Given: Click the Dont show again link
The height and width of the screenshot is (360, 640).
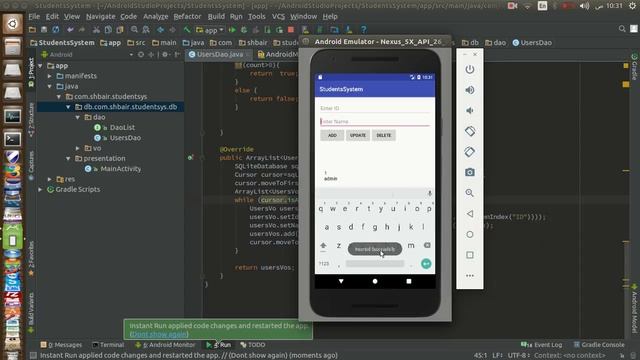Looking at the screenshot, I should point(159,334).
